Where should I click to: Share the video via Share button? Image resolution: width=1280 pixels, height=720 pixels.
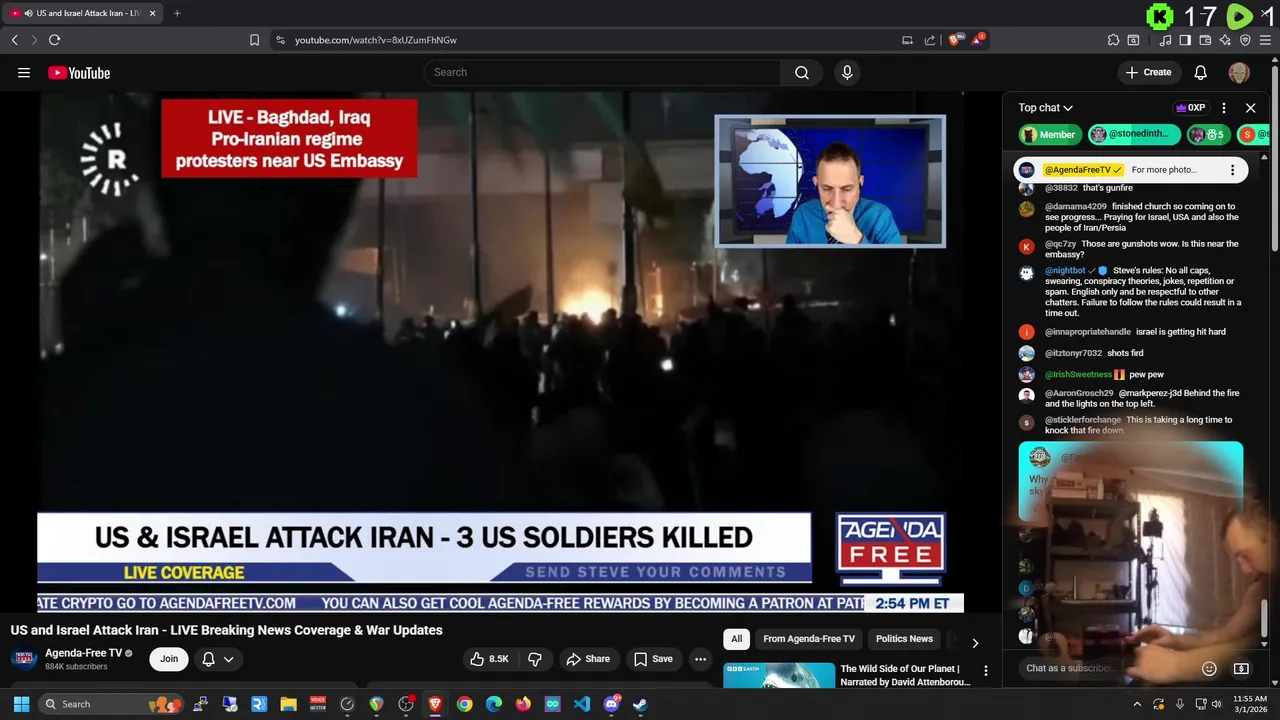tap(587, 659)
